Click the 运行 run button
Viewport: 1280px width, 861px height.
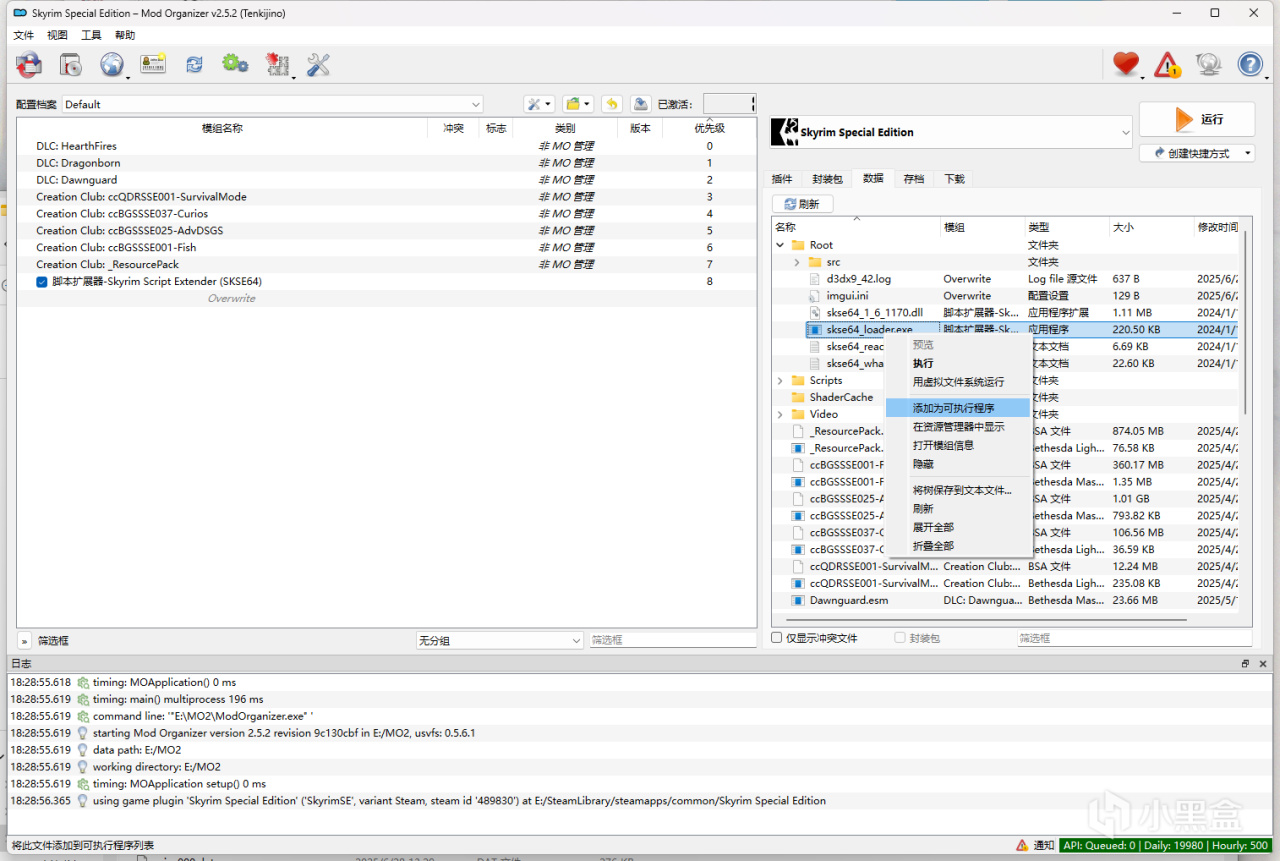[1198, 119]
